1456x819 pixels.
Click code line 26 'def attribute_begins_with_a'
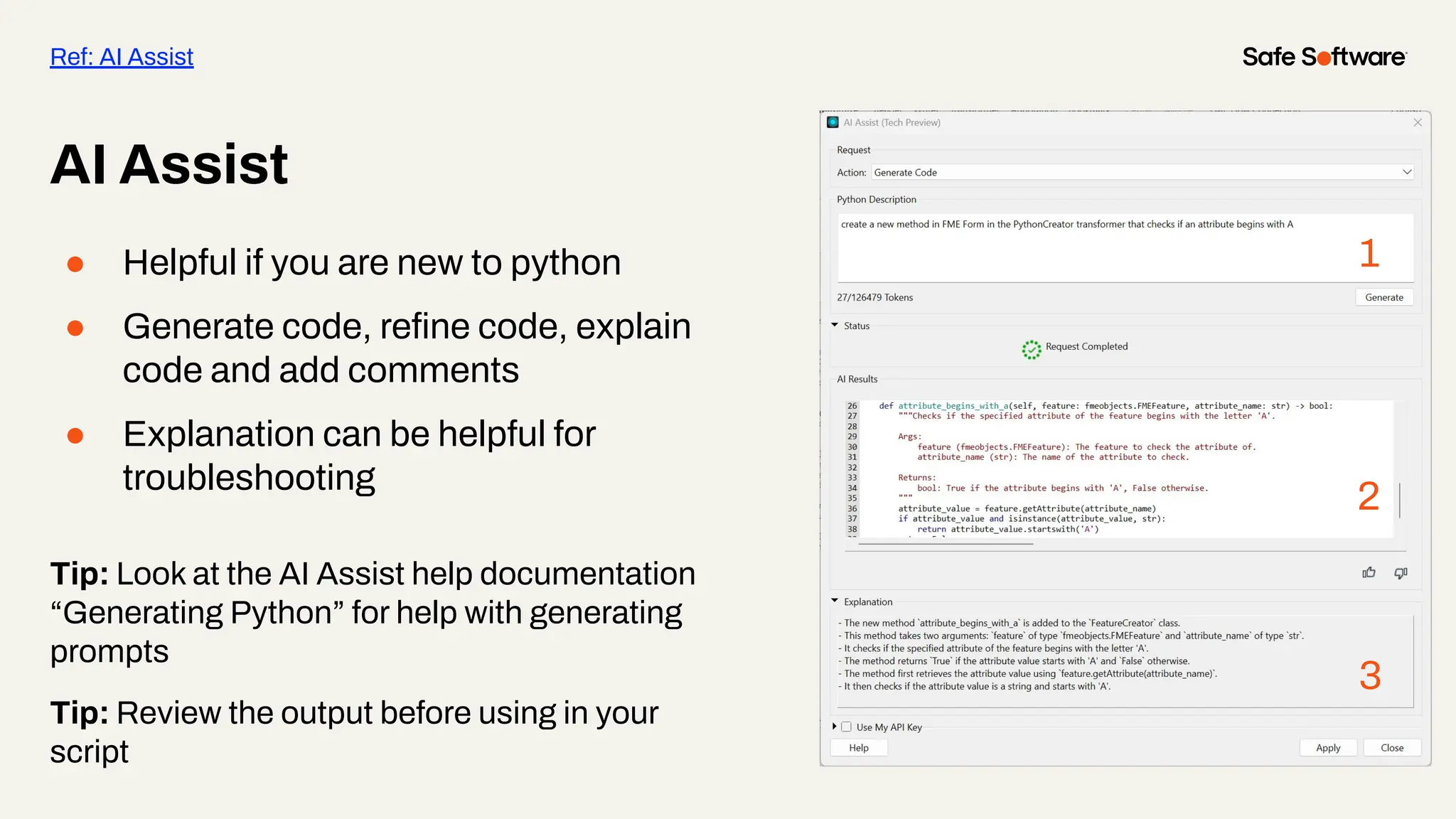[1105, 406]
